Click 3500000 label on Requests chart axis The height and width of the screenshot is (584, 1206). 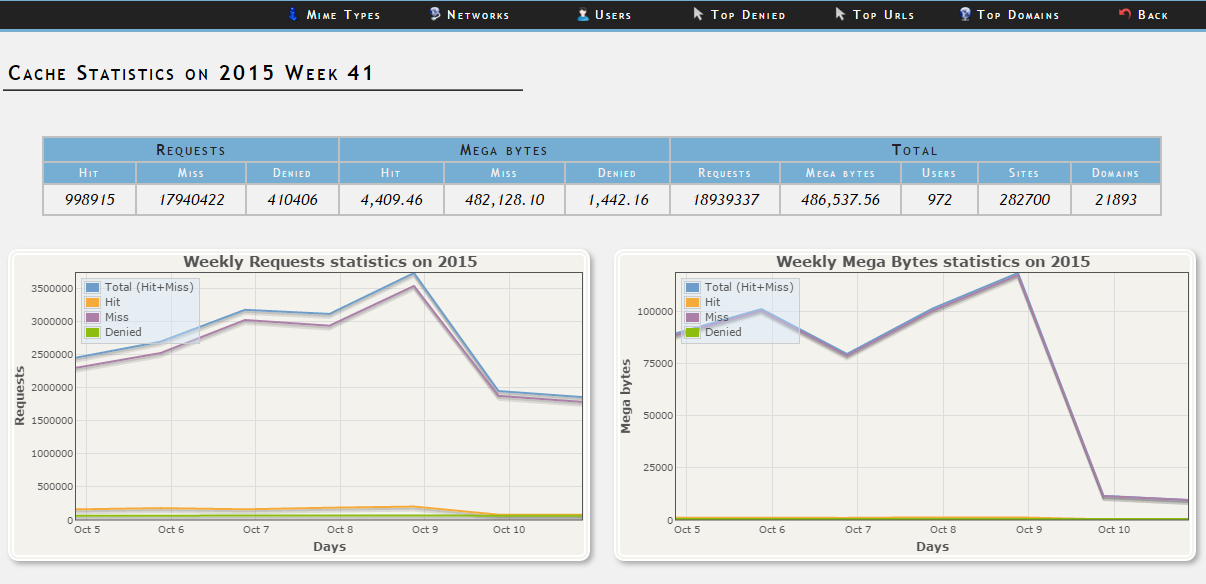click(51, 288)
